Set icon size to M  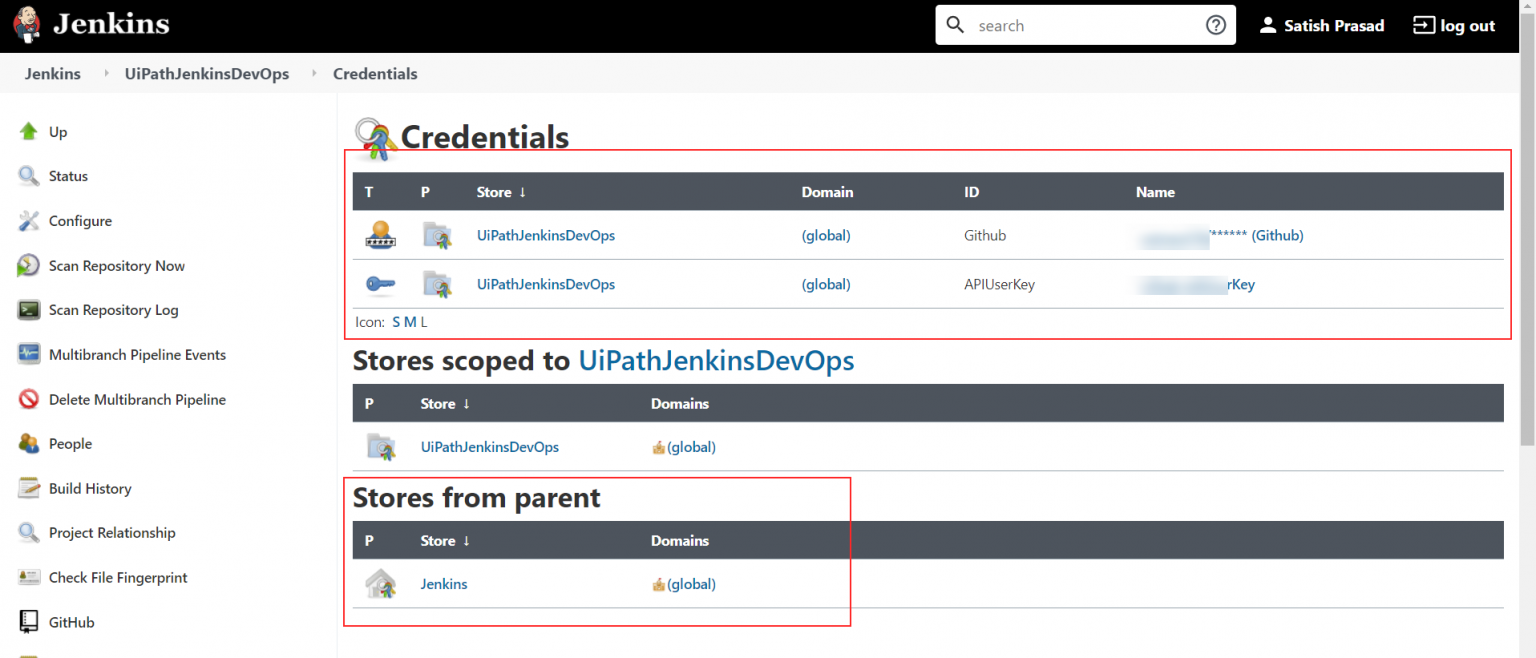(x=410, y=322)
